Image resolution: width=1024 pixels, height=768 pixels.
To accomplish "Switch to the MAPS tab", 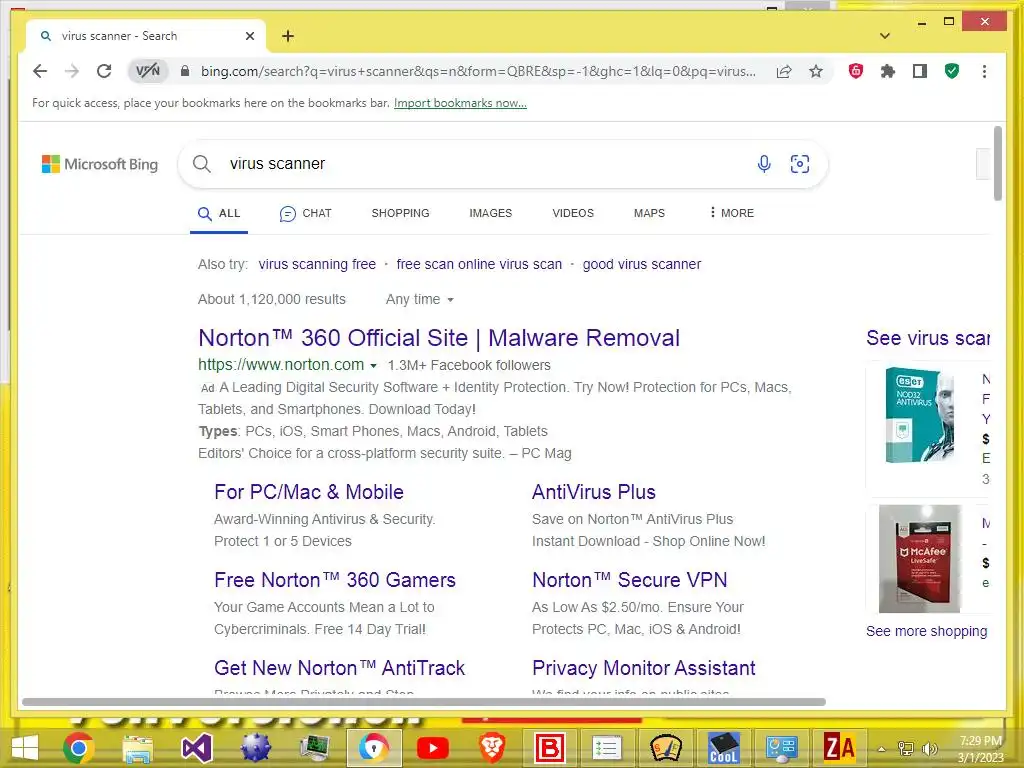I will coord(649,214).
